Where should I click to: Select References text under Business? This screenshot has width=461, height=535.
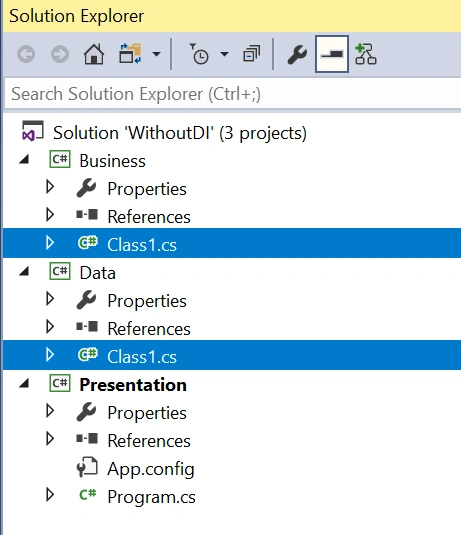149,217
